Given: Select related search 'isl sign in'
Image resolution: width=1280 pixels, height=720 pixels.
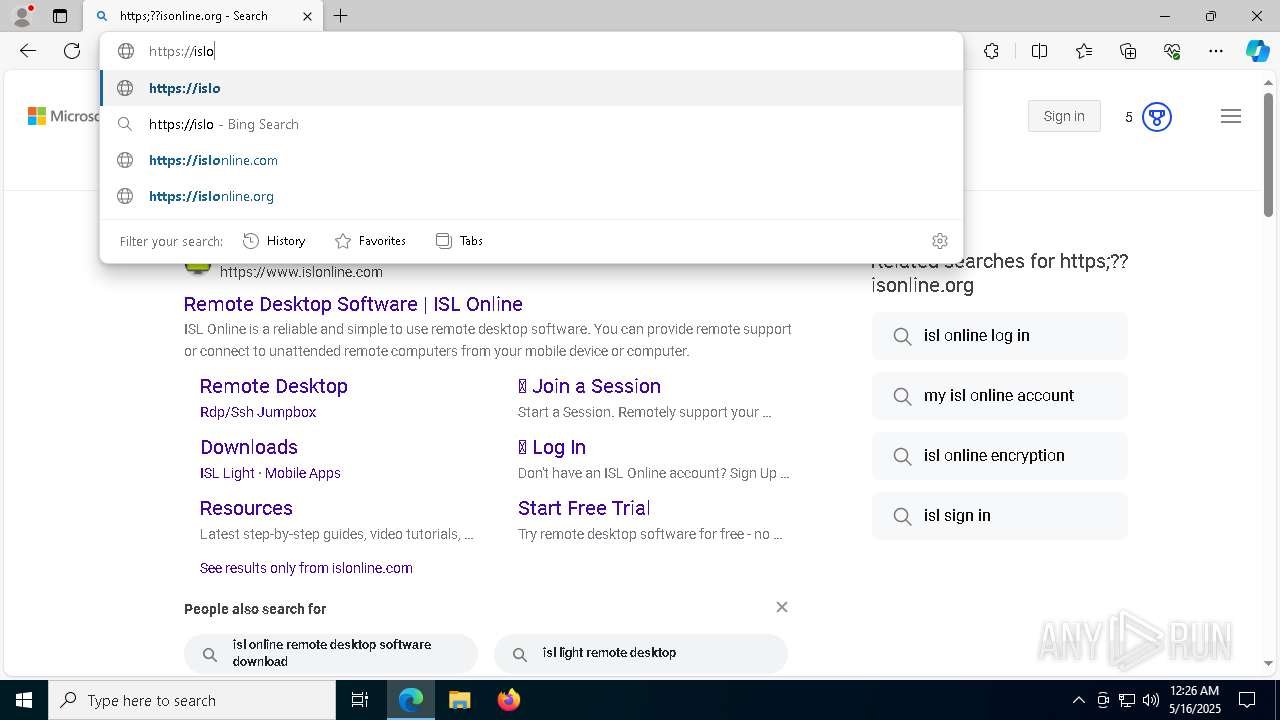Looking at the screenshot, I should 1000,516.
